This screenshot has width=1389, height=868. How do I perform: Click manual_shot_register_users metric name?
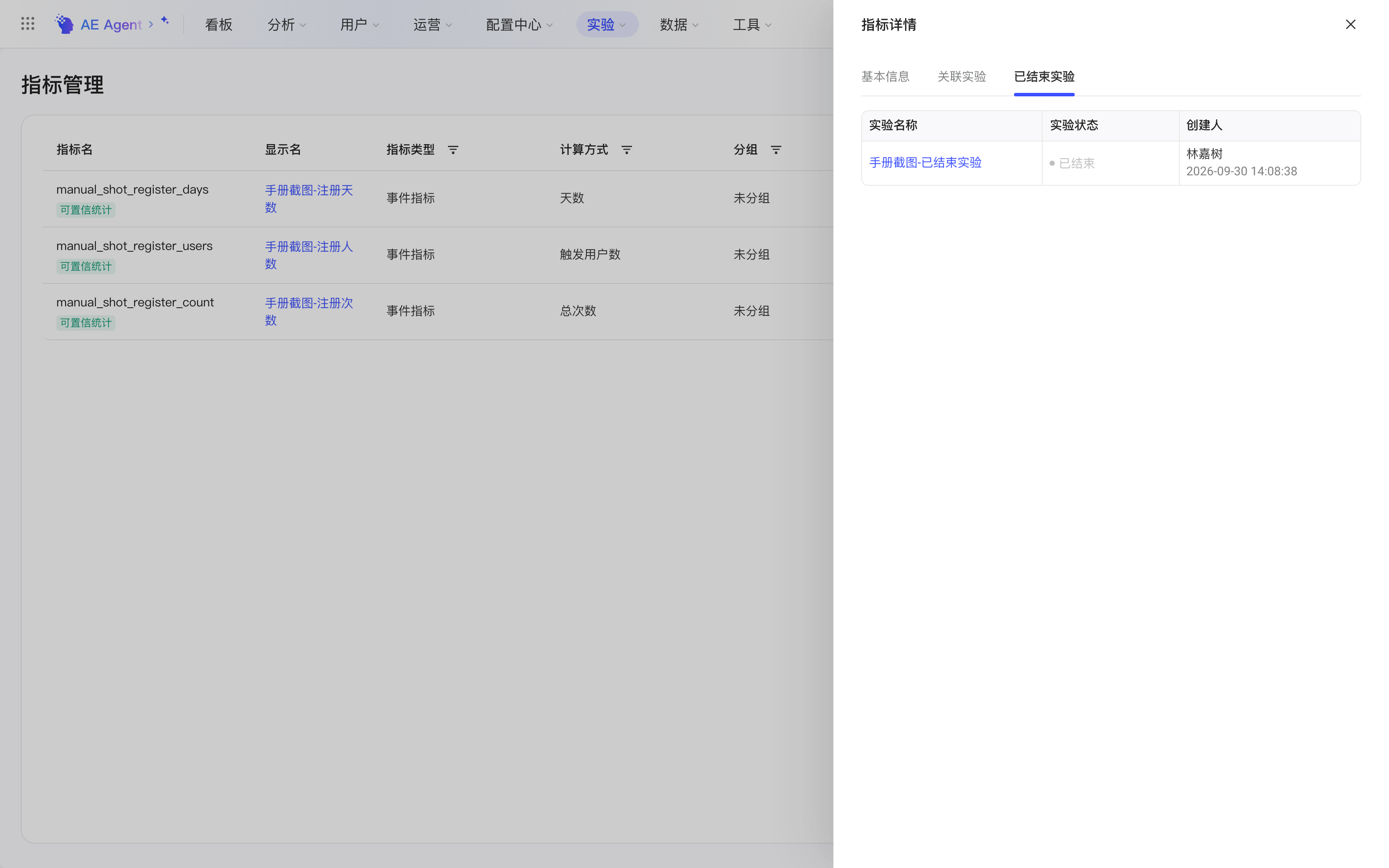point(134,246)
